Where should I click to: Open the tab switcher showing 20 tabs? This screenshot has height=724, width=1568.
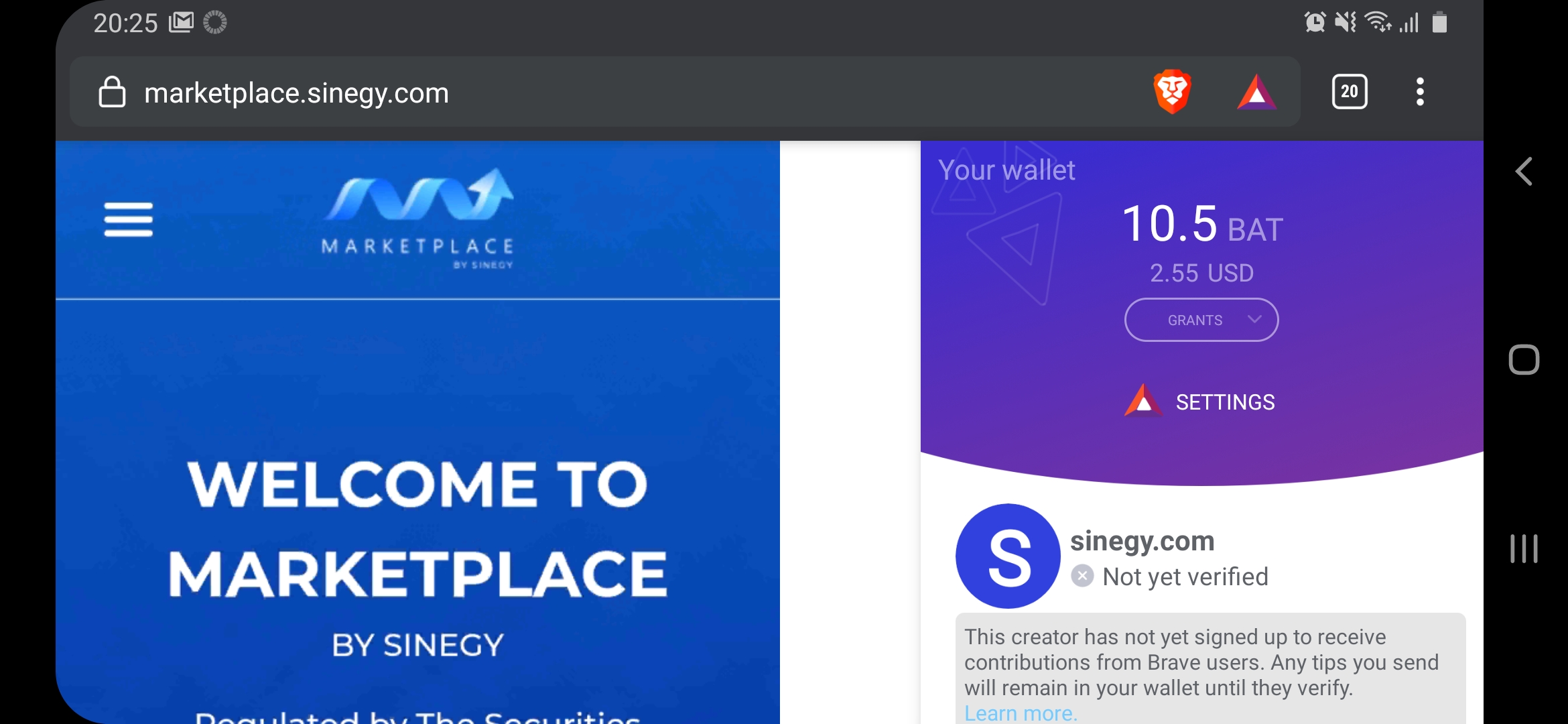[1350, 91]
